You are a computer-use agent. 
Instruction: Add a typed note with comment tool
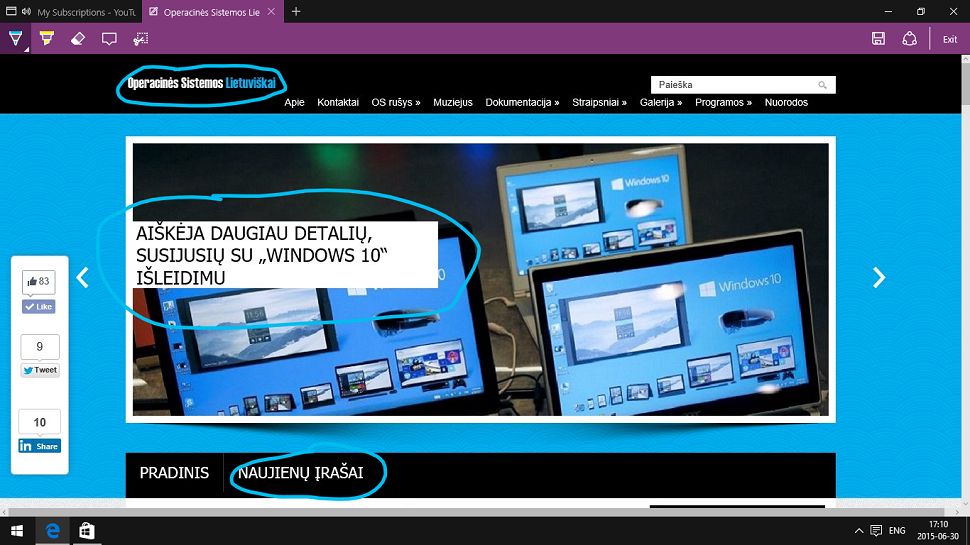click(109, 39)
